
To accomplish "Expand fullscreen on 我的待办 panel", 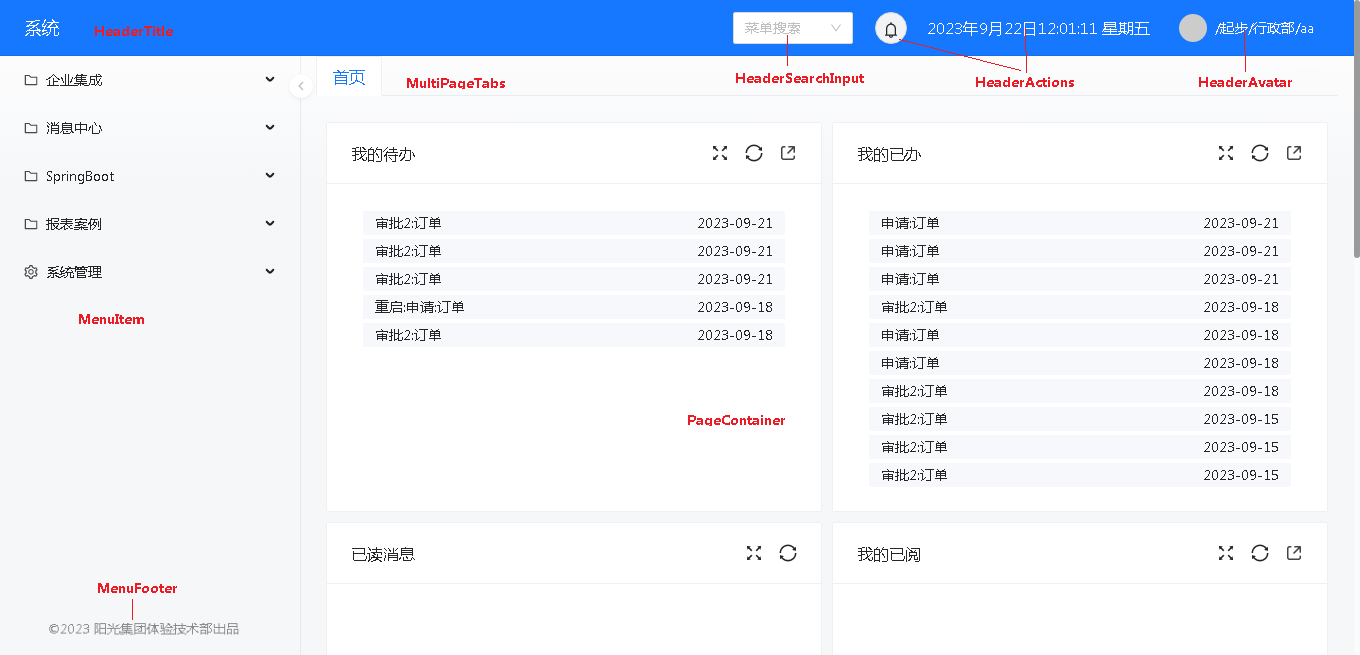I will coord(720,153).
